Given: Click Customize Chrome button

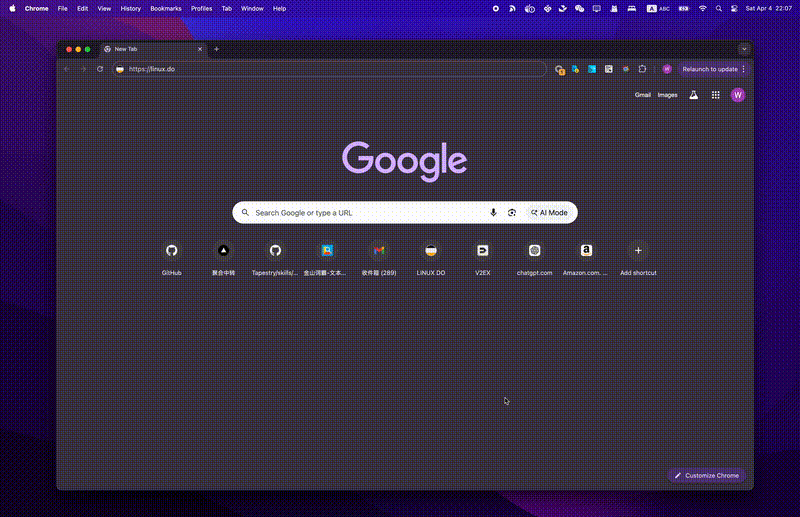Looking at the screenshot, I should click(x=707, y=475).
